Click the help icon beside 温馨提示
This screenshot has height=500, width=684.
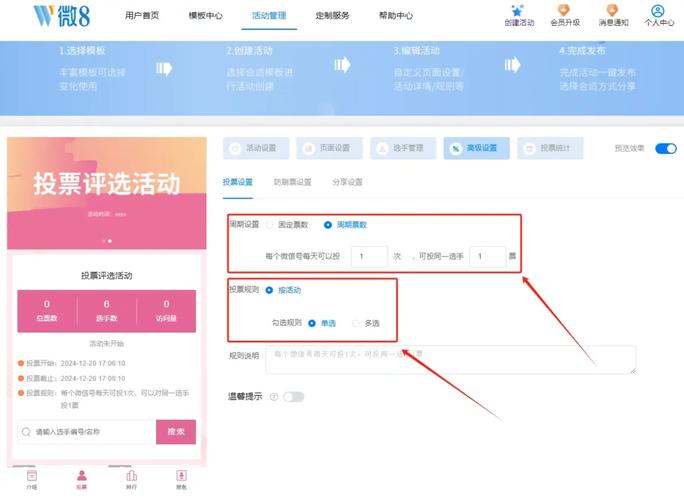click(x=273, y=397)
